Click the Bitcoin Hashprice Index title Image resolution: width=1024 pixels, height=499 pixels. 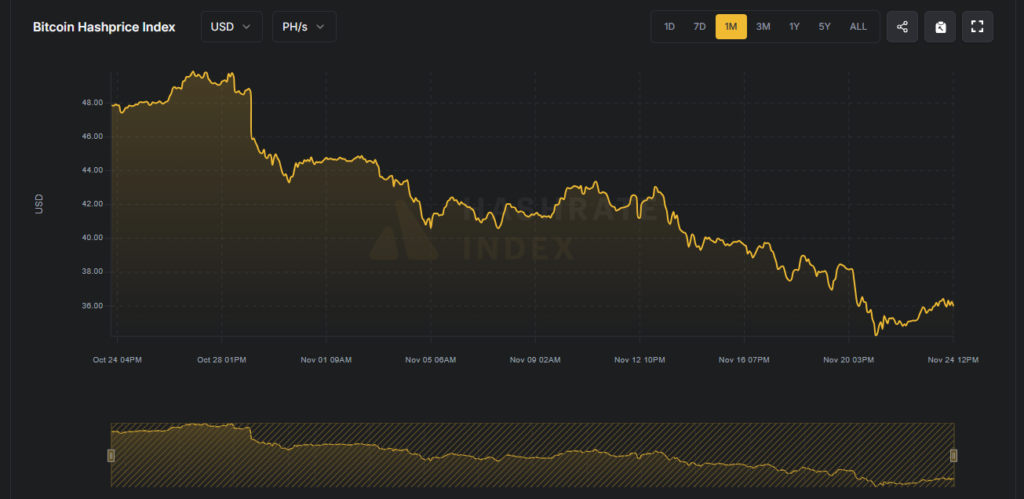click(104, 27)
